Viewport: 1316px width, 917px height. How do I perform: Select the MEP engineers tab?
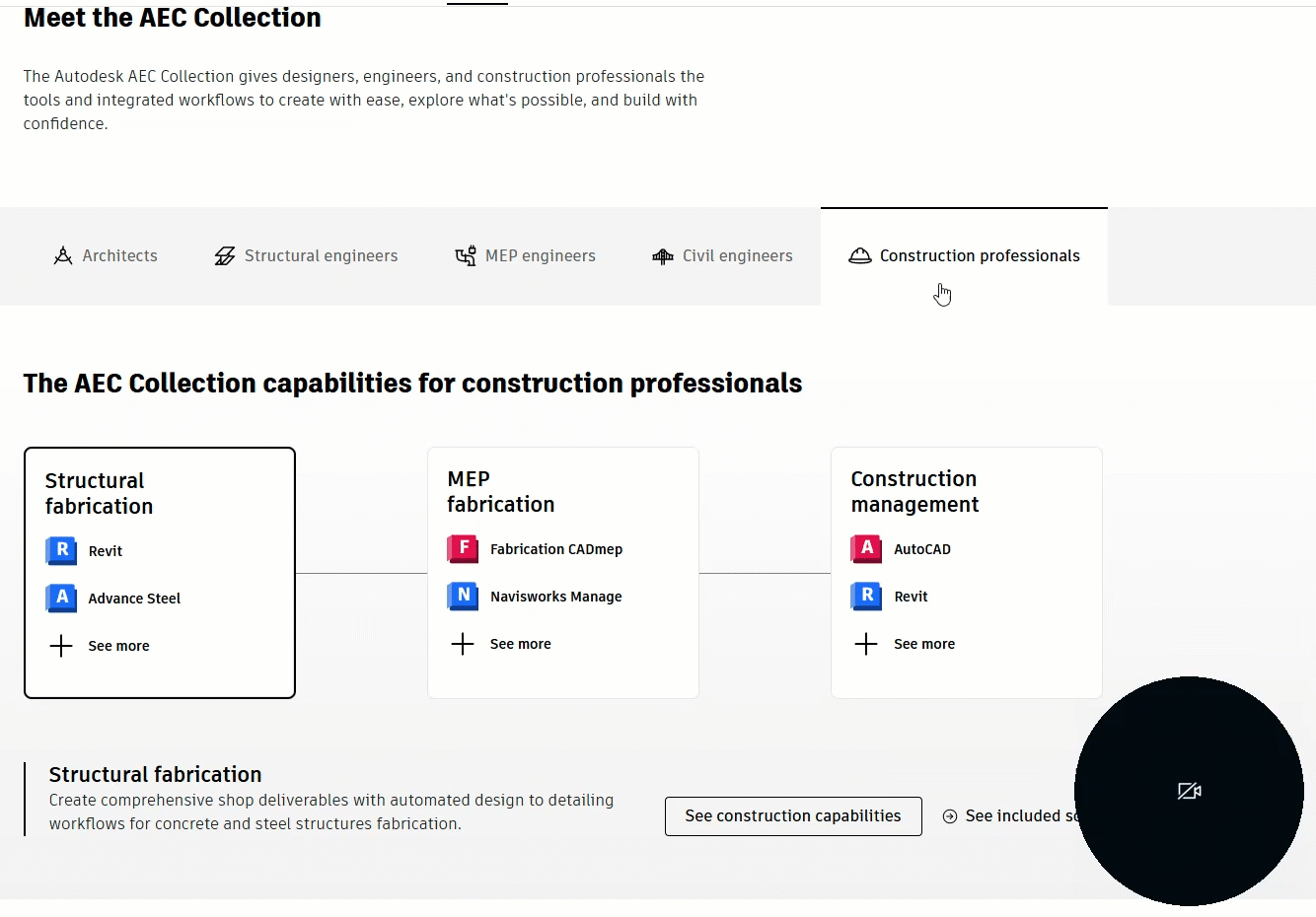pos(525,256)
